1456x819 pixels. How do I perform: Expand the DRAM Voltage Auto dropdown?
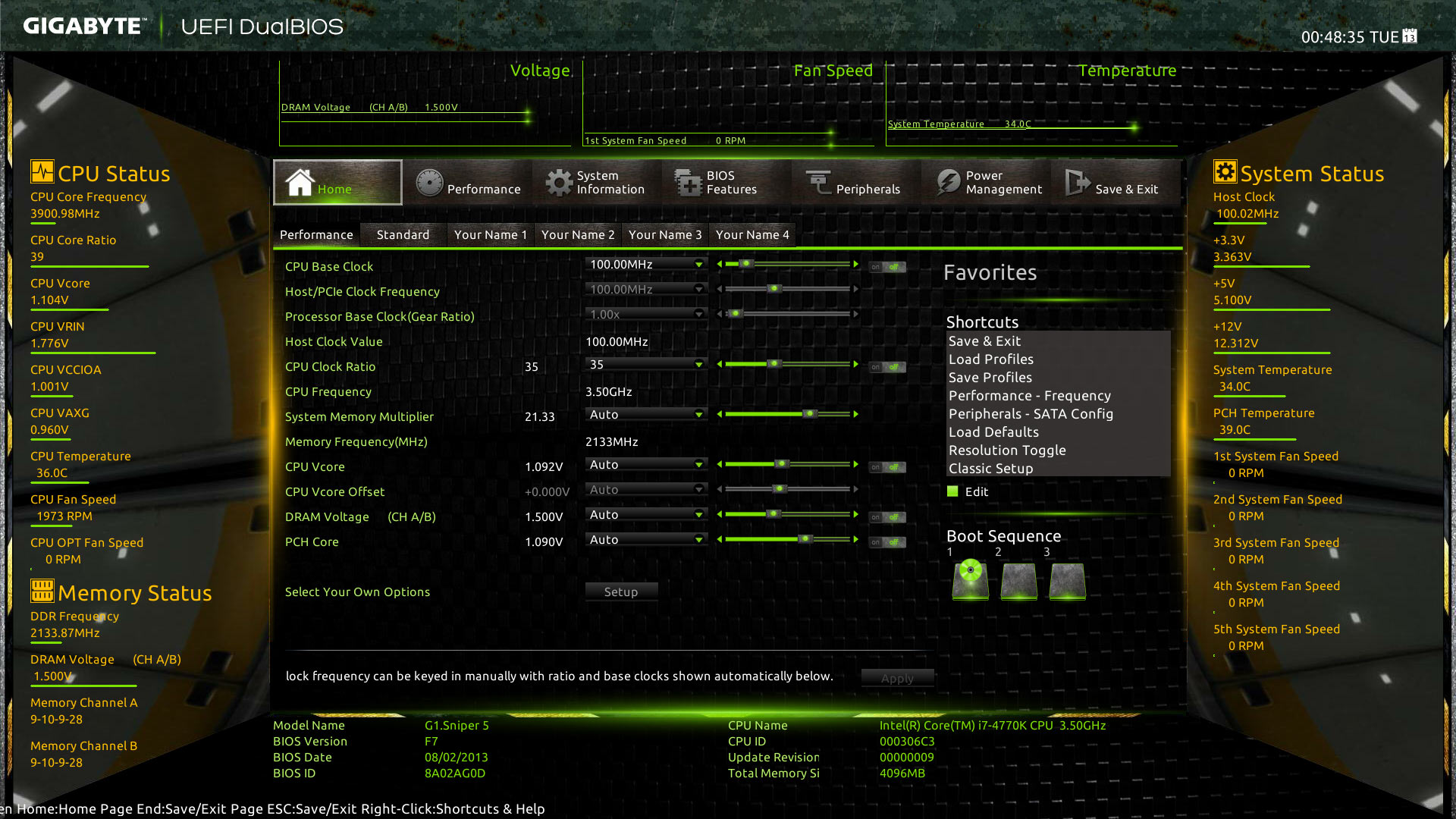pyautogui.click(x=646, y=515)
